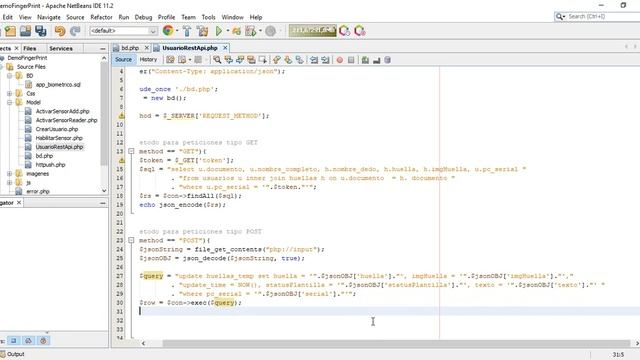This screenshot has width=640, height=360.
Task: Collapse the BD folder node
Action: click(9, 76)
